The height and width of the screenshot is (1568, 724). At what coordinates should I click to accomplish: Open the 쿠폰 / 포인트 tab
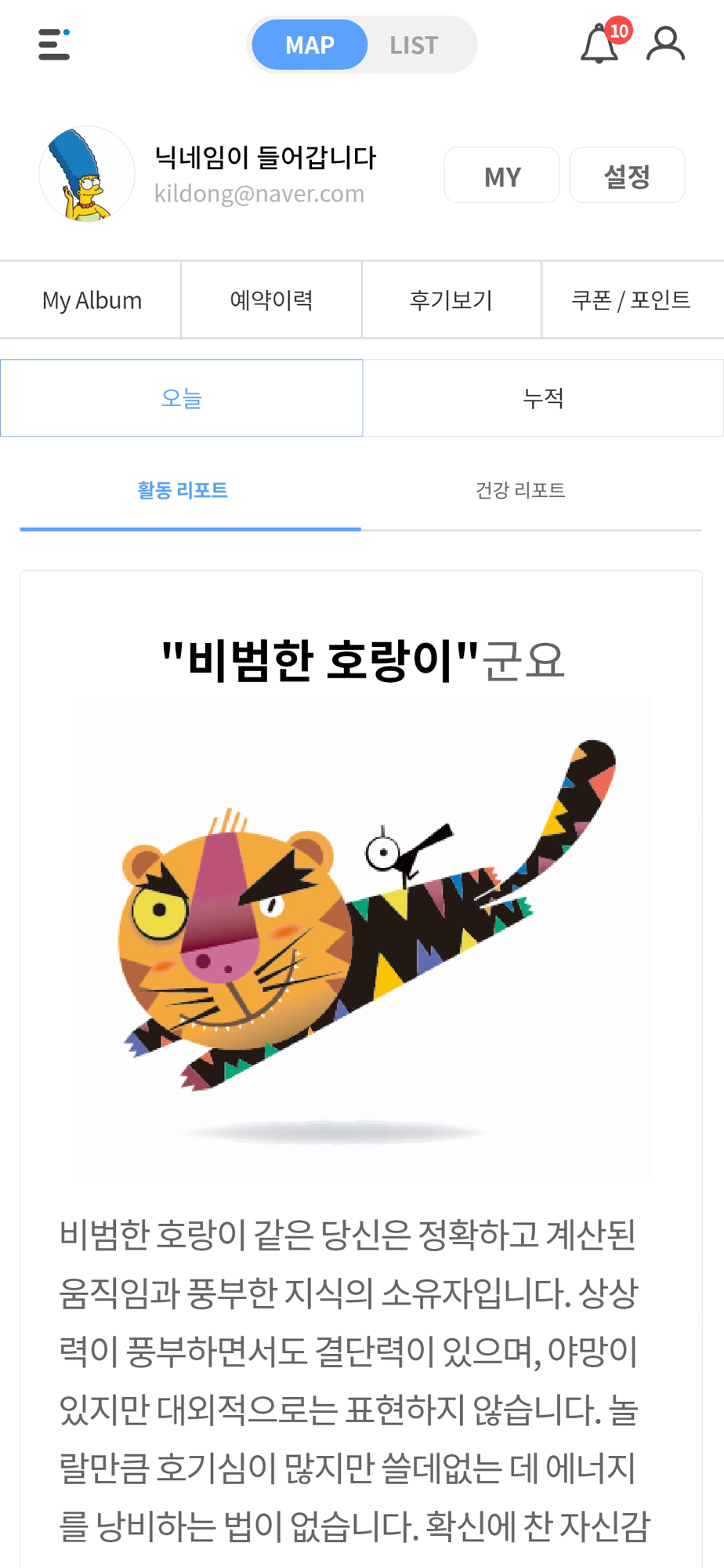[632, 300]
